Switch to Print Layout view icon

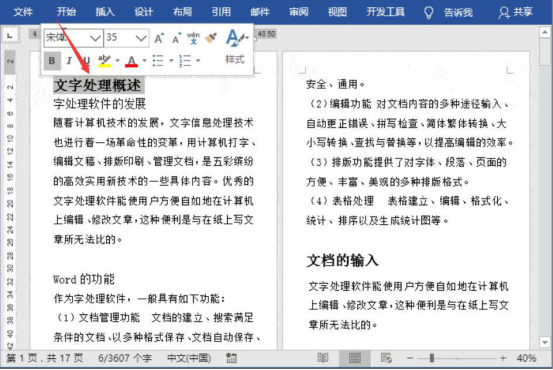(355, 358)
